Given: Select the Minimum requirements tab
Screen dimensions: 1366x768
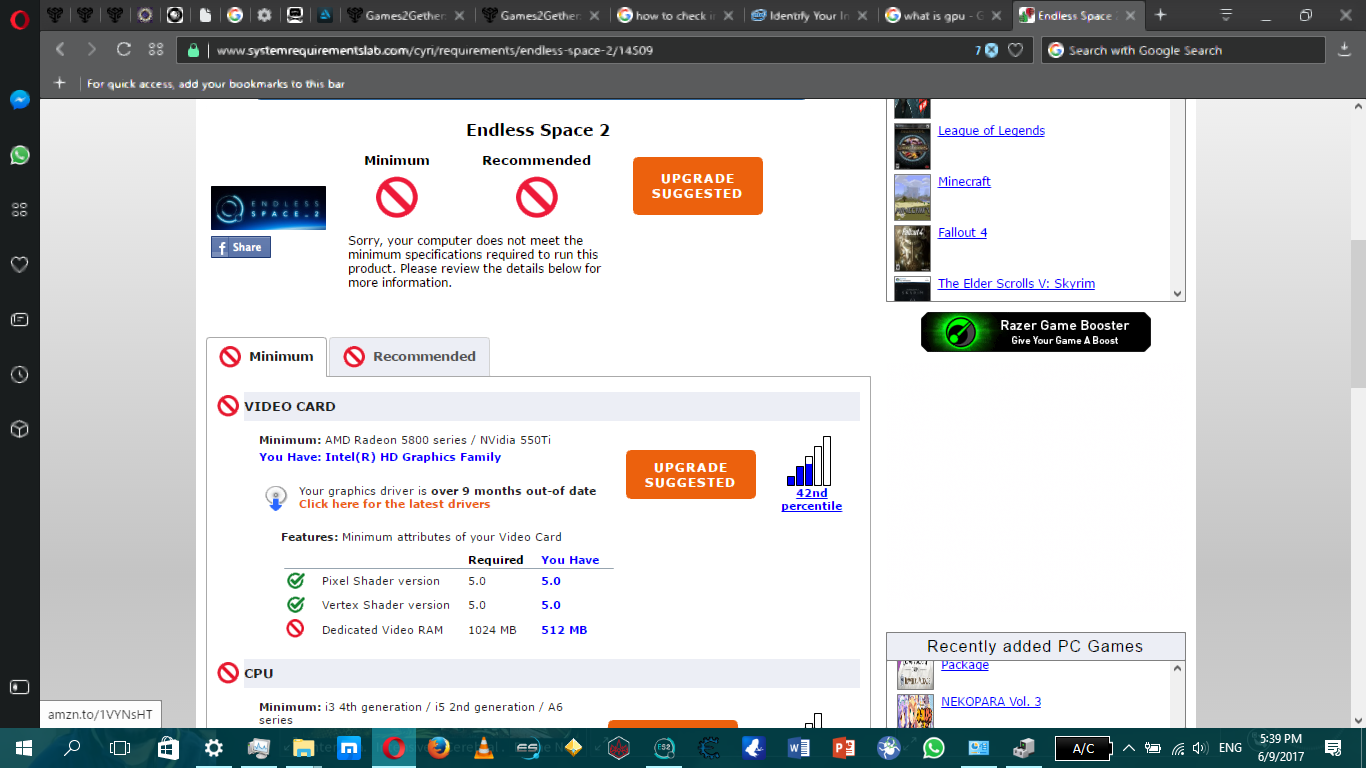Looking at the screenshot, I should (x=267, y=356).
